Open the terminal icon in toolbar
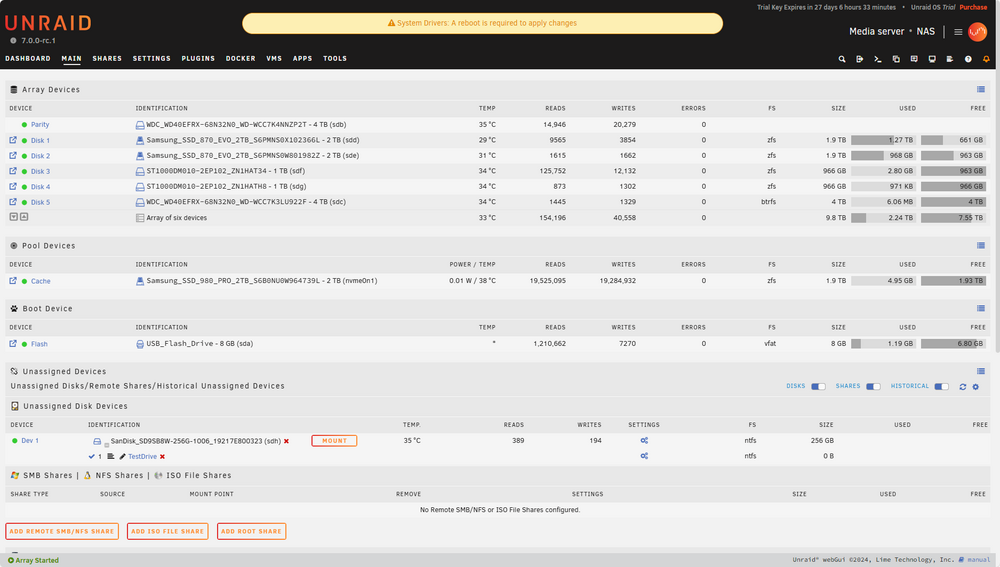Image resolution: width=1000 pixels, height=567 pixels. coord(878,59)
